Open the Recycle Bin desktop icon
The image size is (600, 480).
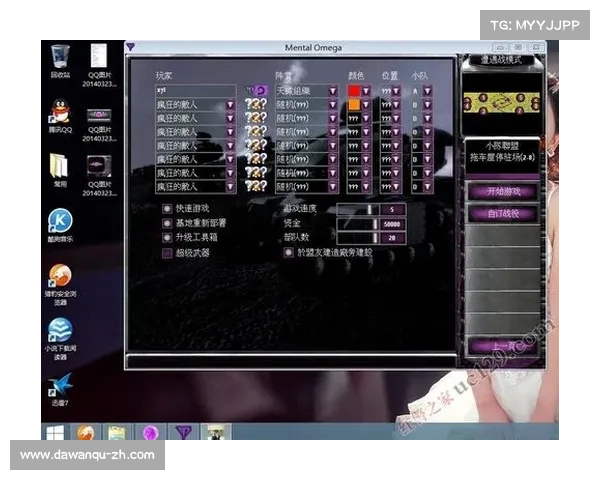(x=60, y=60)
